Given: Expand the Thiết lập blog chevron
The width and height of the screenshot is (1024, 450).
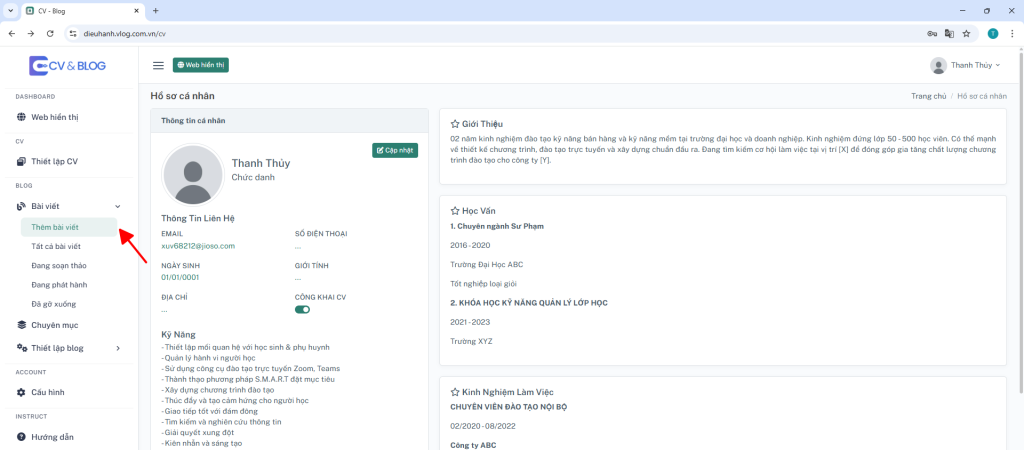Looking at the screenshot, I should coord(118,348).
